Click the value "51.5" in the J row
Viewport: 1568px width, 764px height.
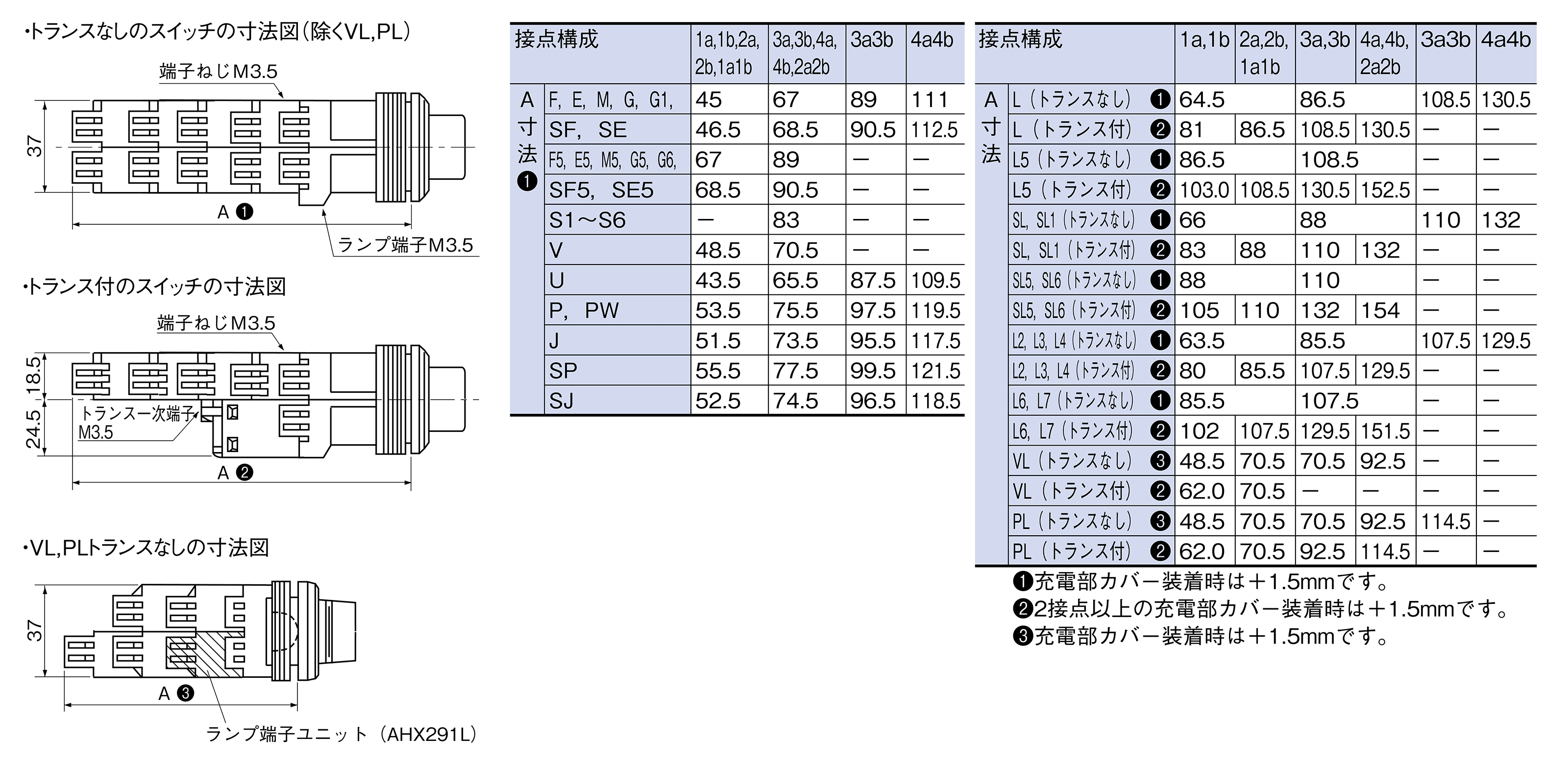coord(718,341)
